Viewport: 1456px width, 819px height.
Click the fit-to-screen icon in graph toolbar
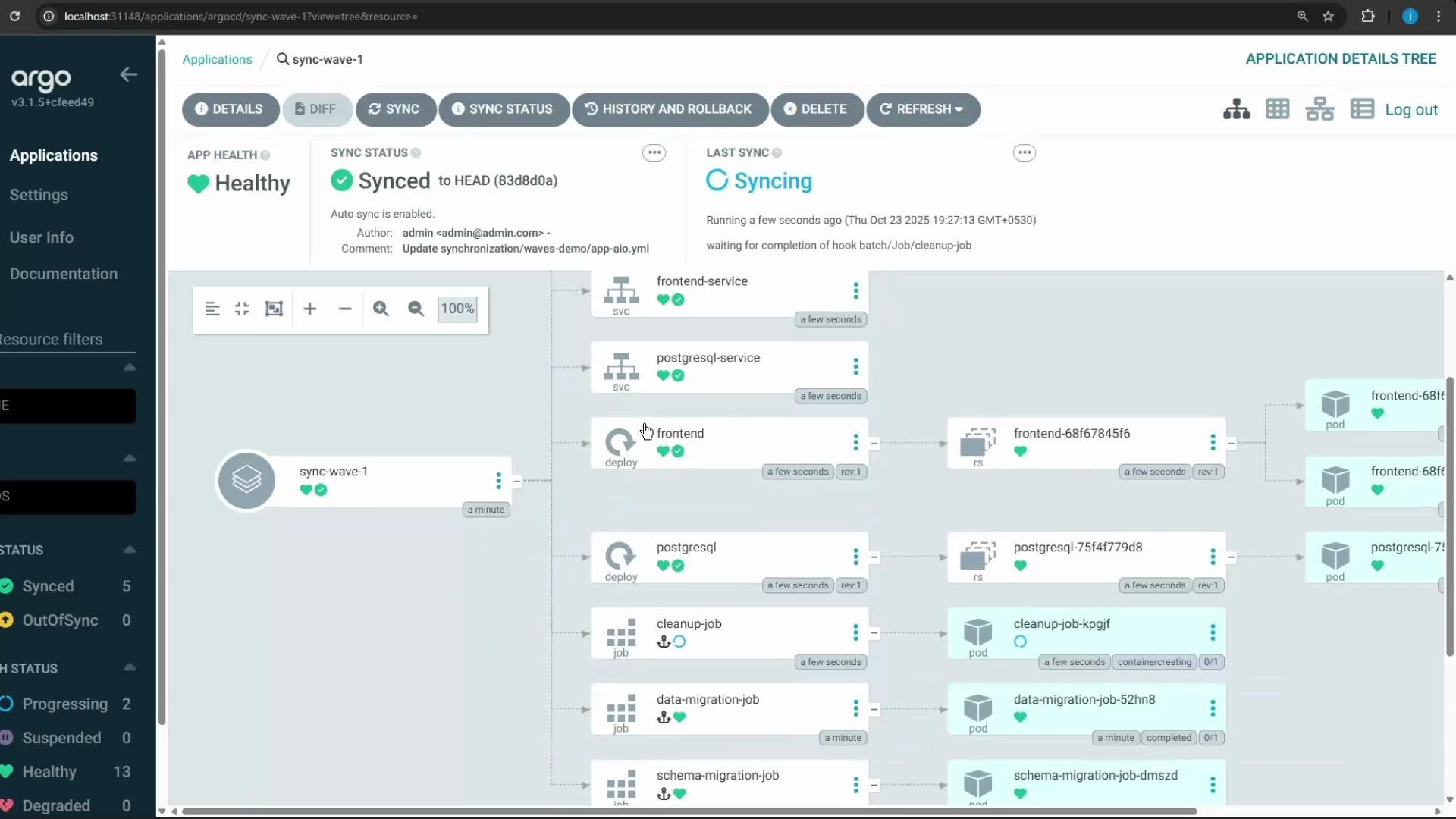(274, 309)
